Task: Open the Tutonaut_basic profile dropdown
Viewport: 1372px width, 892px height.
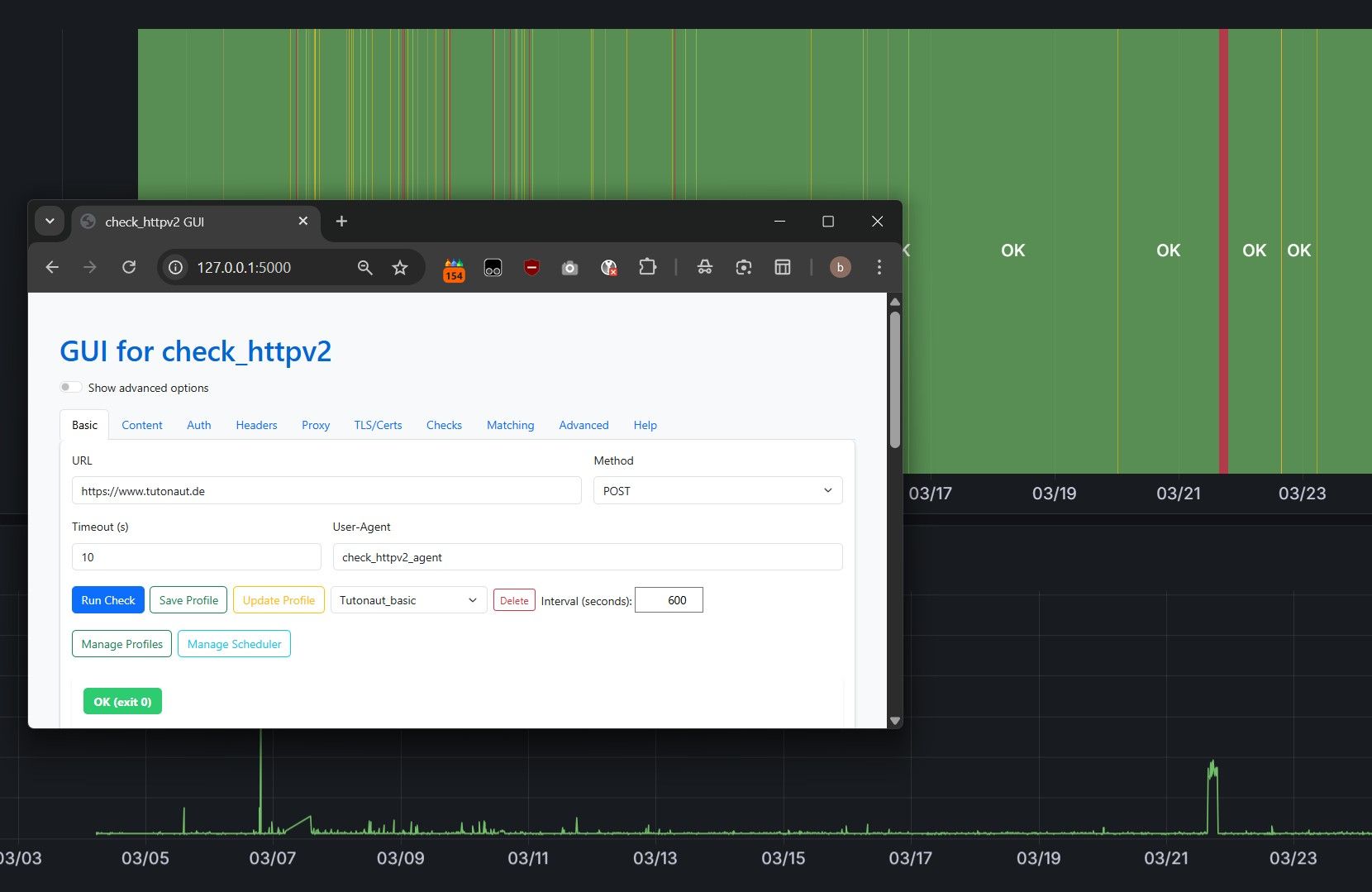Action: tap(408, 601)
